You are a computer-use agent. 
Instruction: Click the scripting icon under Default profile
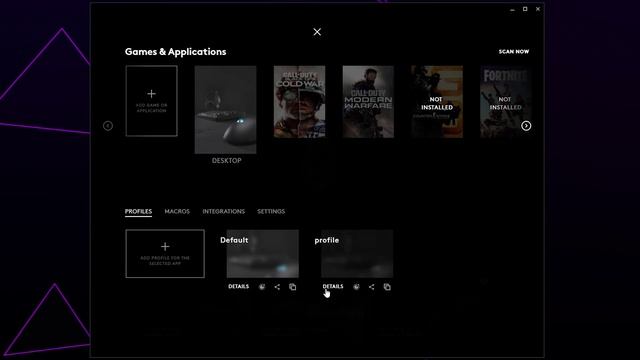point(262,287)
